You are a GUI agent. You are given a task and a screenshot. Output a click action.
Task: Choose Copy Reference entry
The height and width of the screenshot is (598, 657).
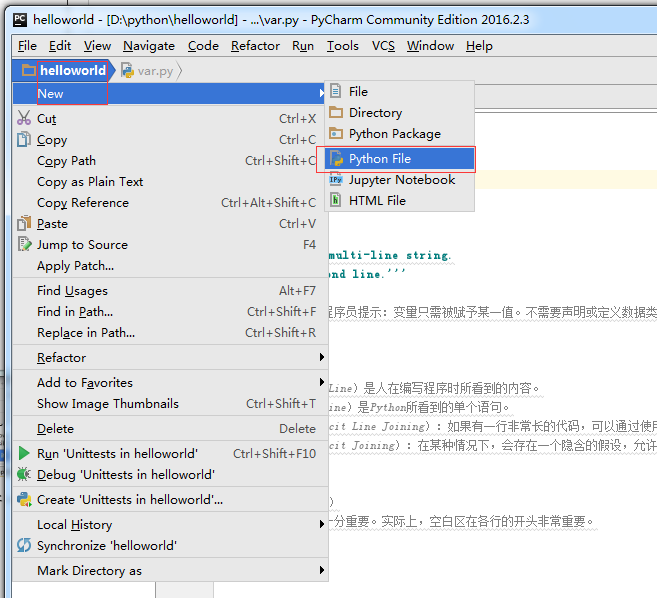tap(170, 202)
